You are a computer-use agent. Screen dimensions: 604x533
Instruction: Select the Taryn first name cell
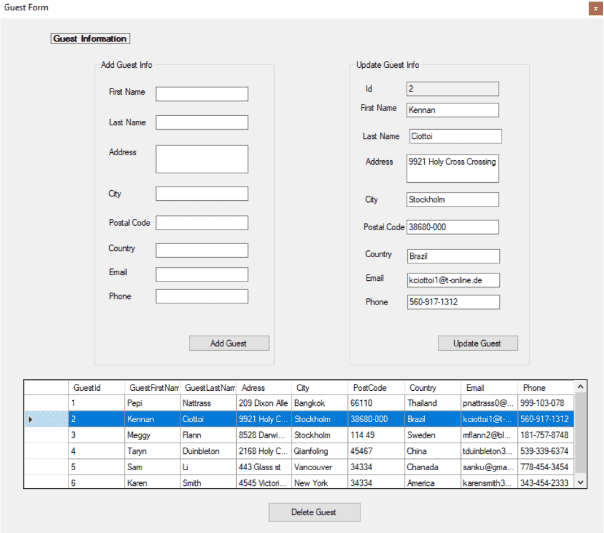tap(153, 451)
